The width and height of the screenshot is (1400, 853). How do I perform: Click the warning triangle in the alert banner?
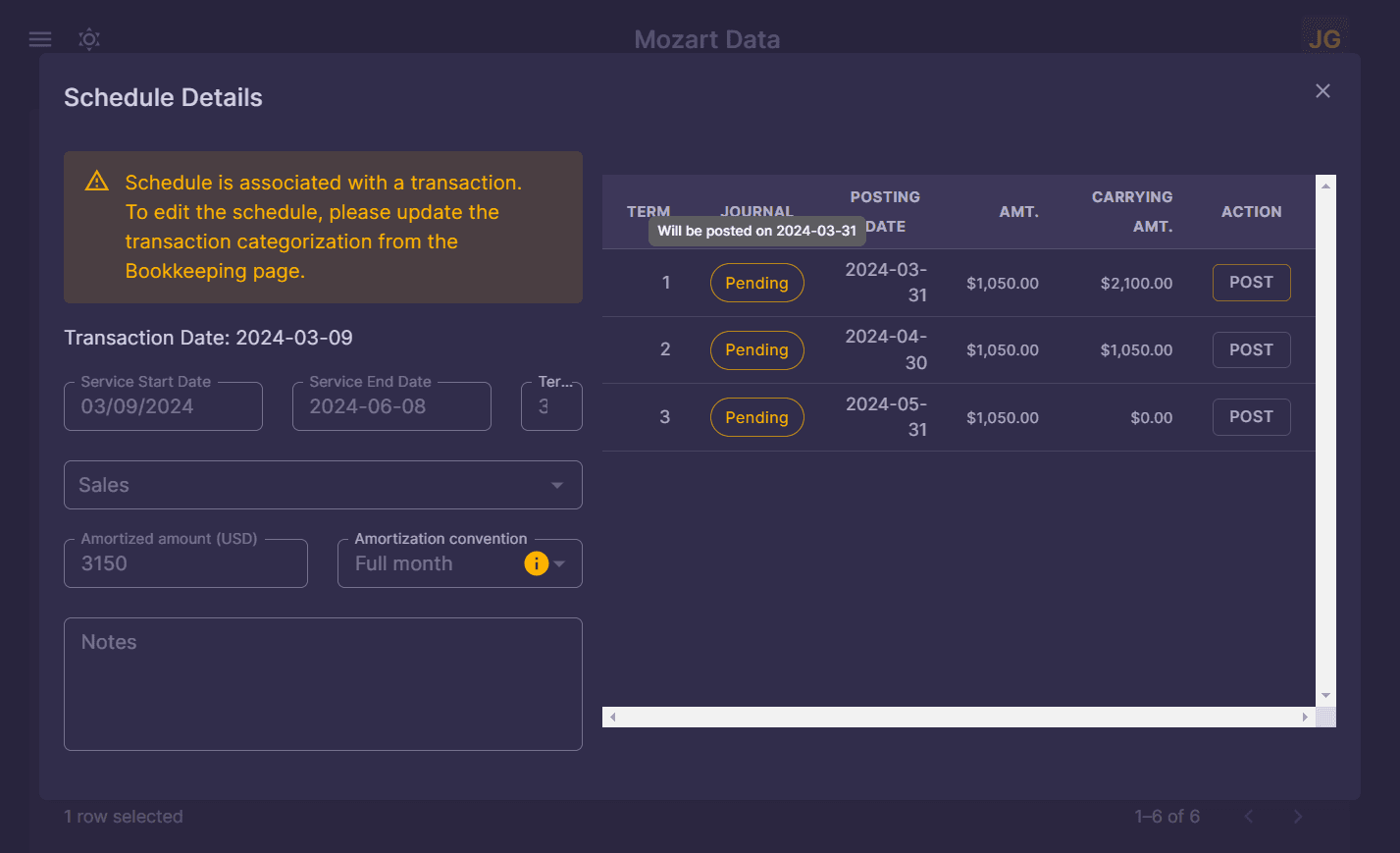coord(96,180)
